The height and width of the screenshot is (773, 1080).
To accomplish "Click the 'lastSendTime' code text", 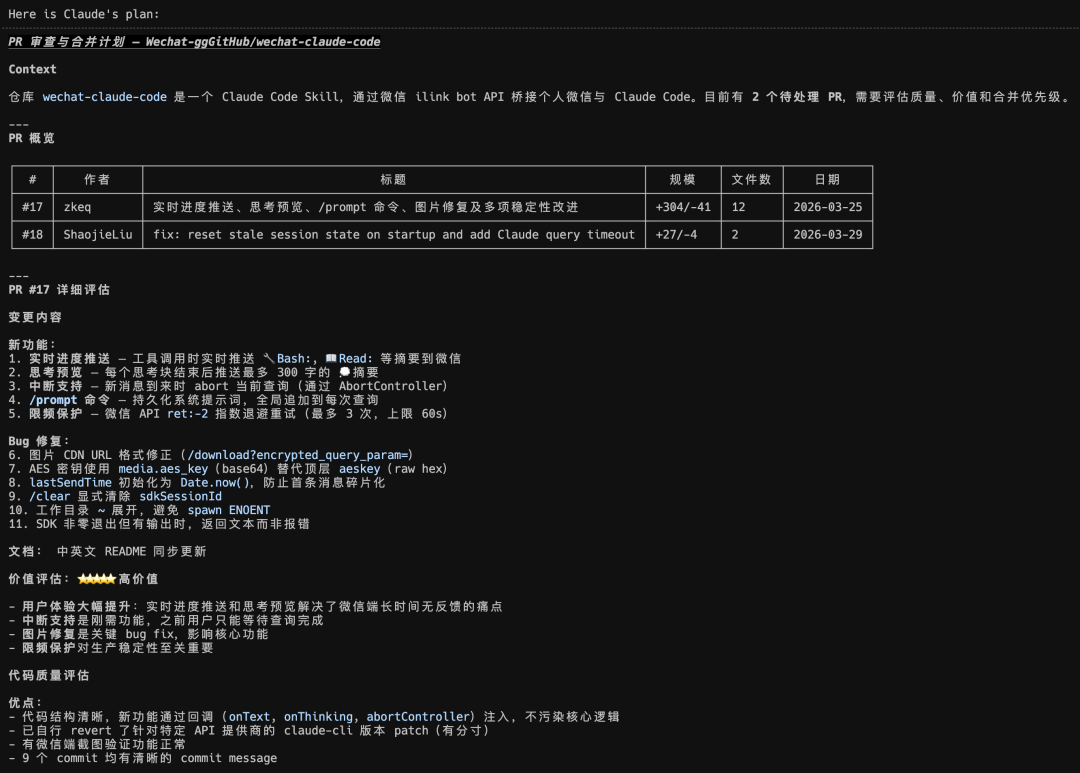I will click(x=70, y=482).
